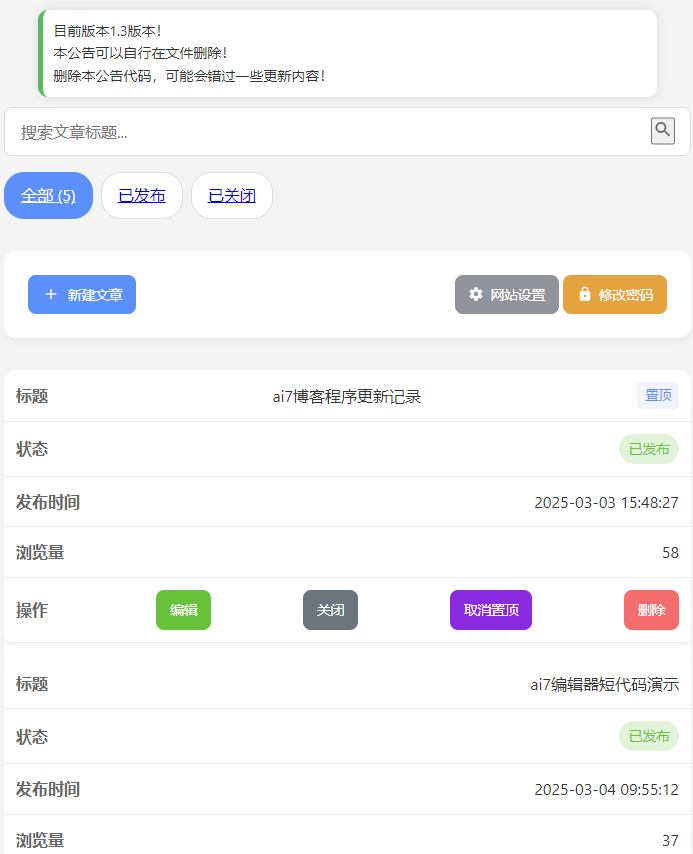Toggle pinning with the 取消置顶 button

point(491,610)
